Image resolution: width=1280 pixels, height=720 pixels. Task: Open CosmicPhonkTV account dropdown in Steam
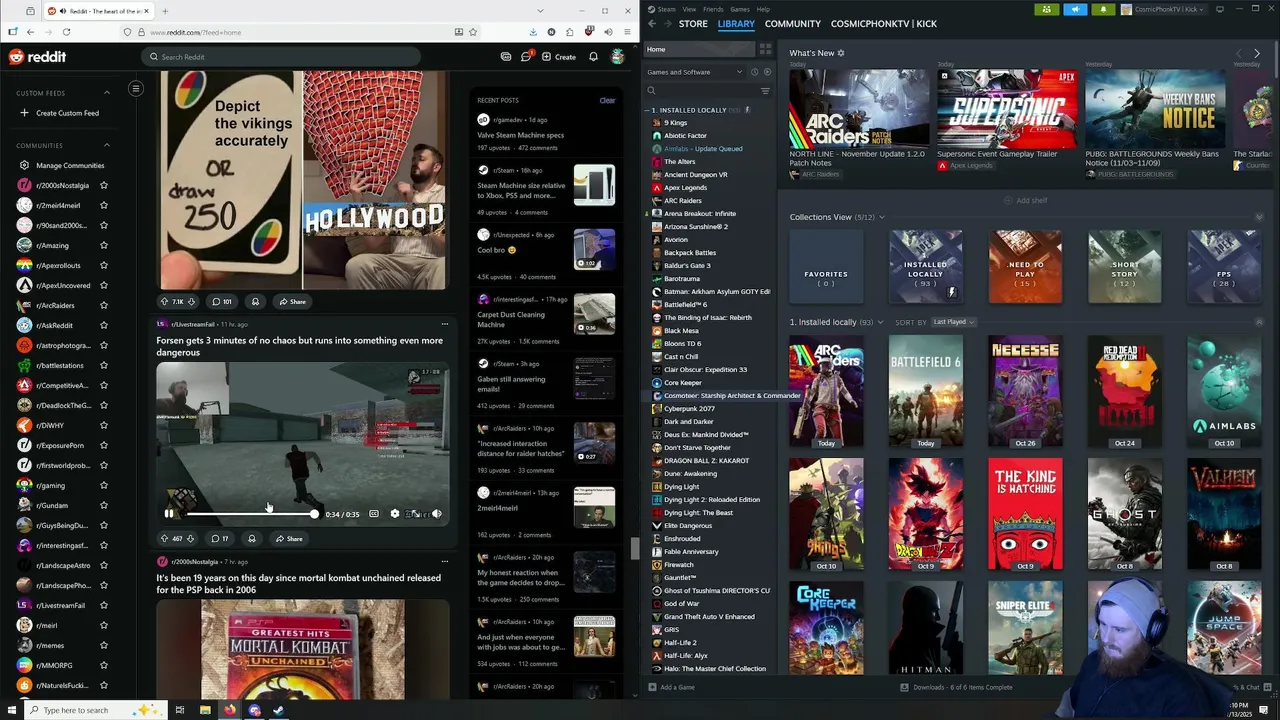(x=1164, y=9)
